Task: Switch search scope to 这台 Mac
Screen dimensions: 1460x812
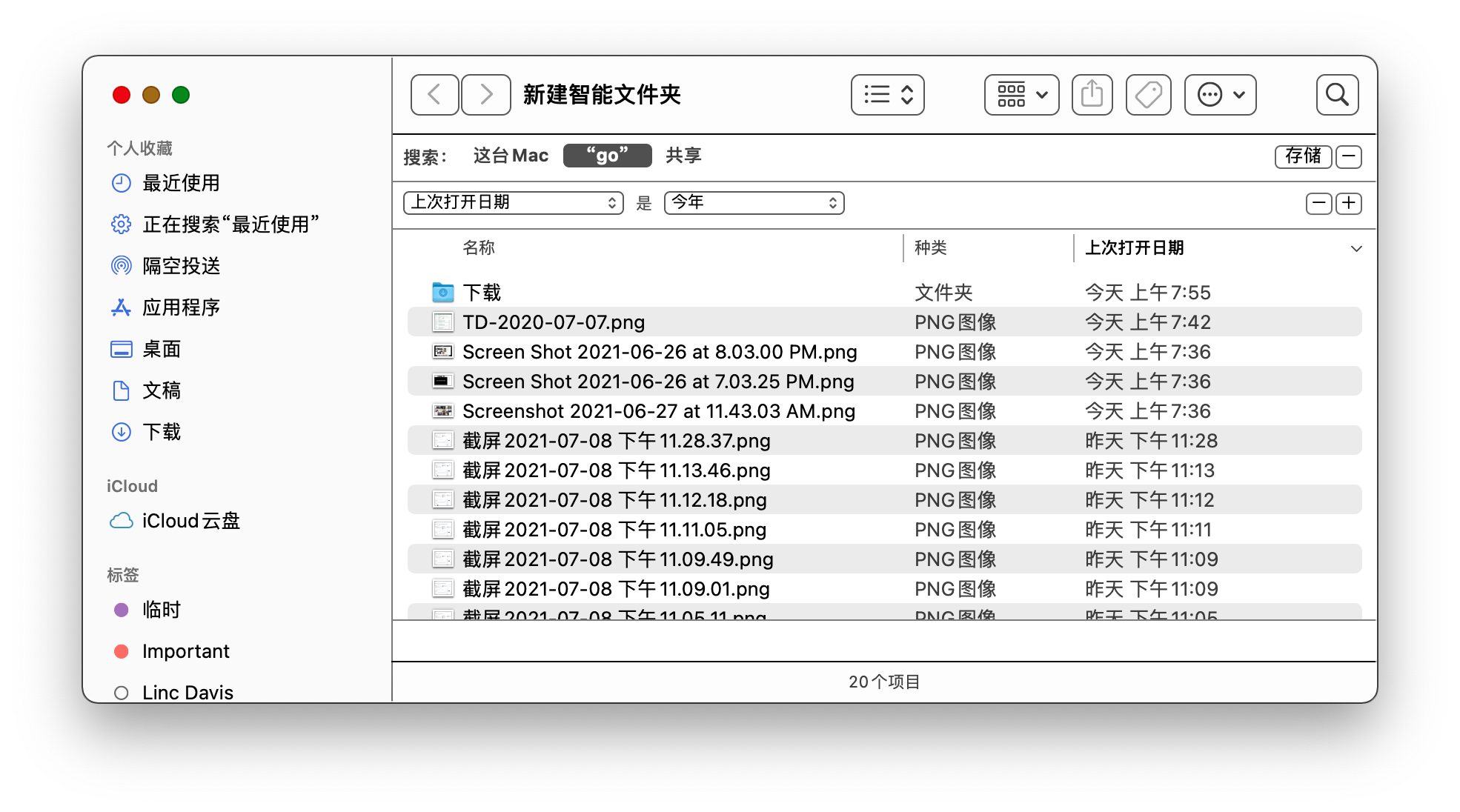Action: pyautogui.click(x=511, y=156)
